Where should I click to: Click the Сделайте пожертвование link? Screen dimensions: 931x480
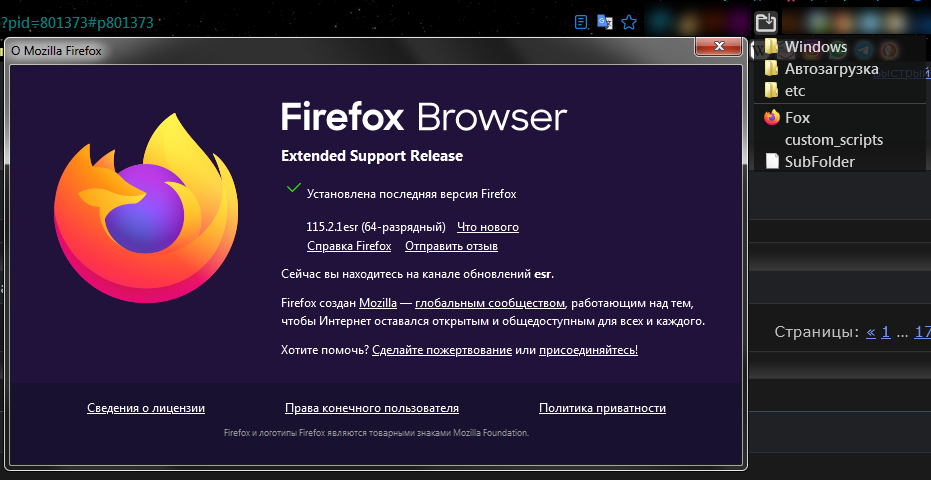(442, 350)
